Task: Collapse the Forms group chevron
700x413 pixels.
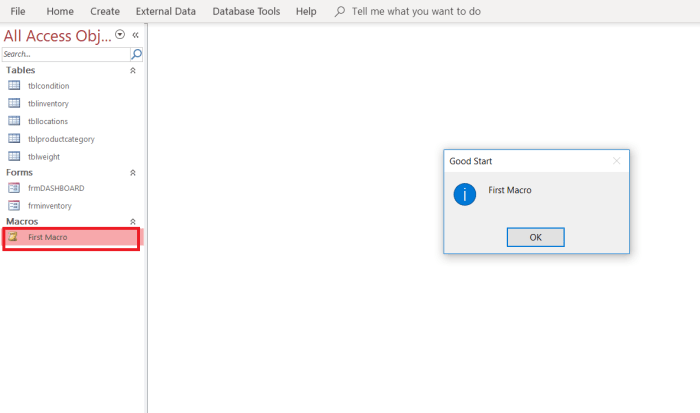Action: pyautogui.click(x=133, y=173)
